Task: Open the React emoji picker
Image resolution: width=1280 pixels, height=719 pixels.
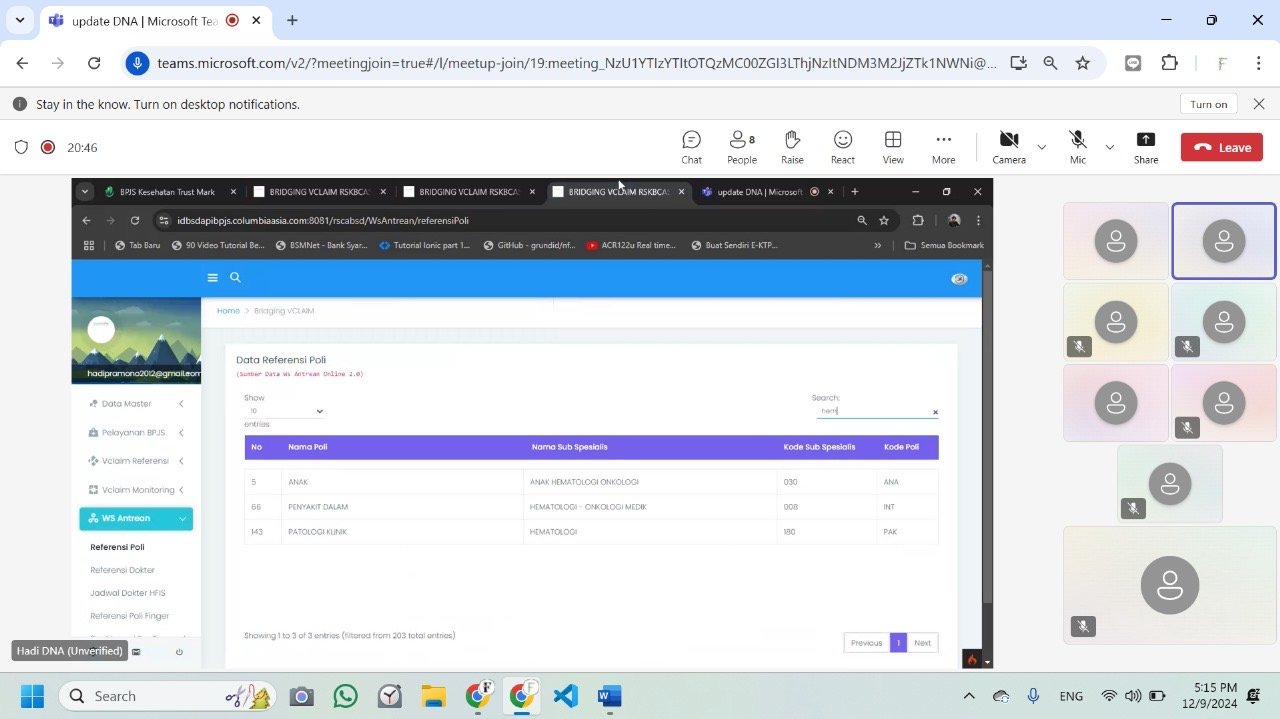Action: pos(842,147)
